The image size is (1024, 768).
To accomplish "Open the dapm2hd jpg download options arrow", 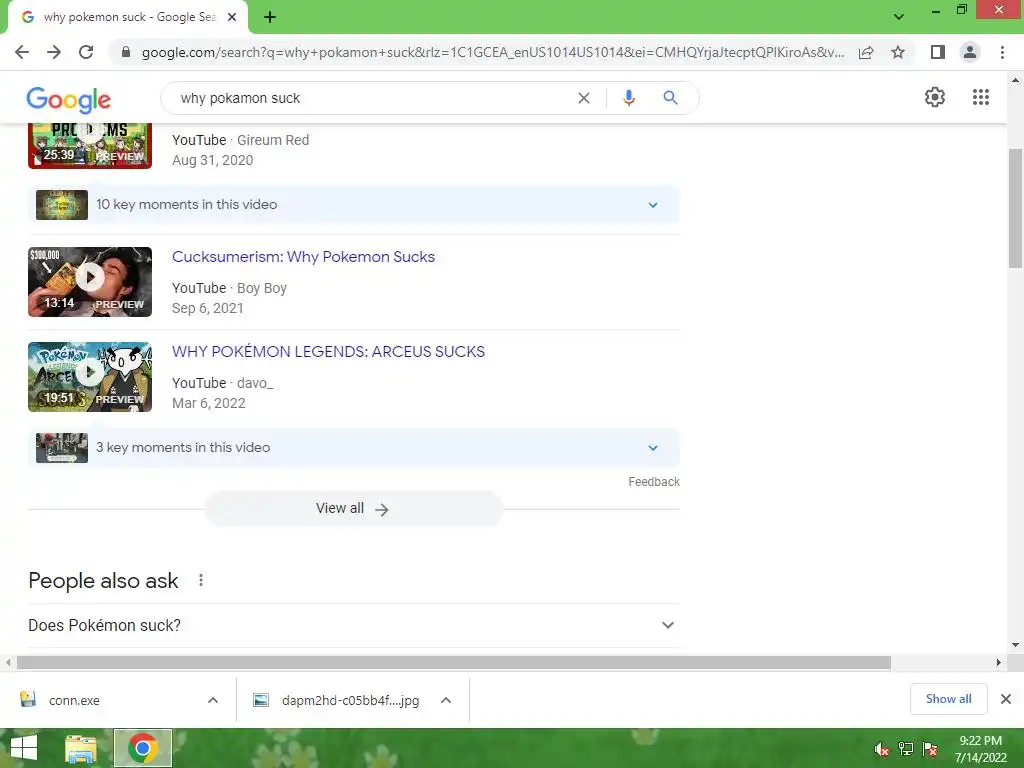I will pyautogui.click(x=445, y=700).
